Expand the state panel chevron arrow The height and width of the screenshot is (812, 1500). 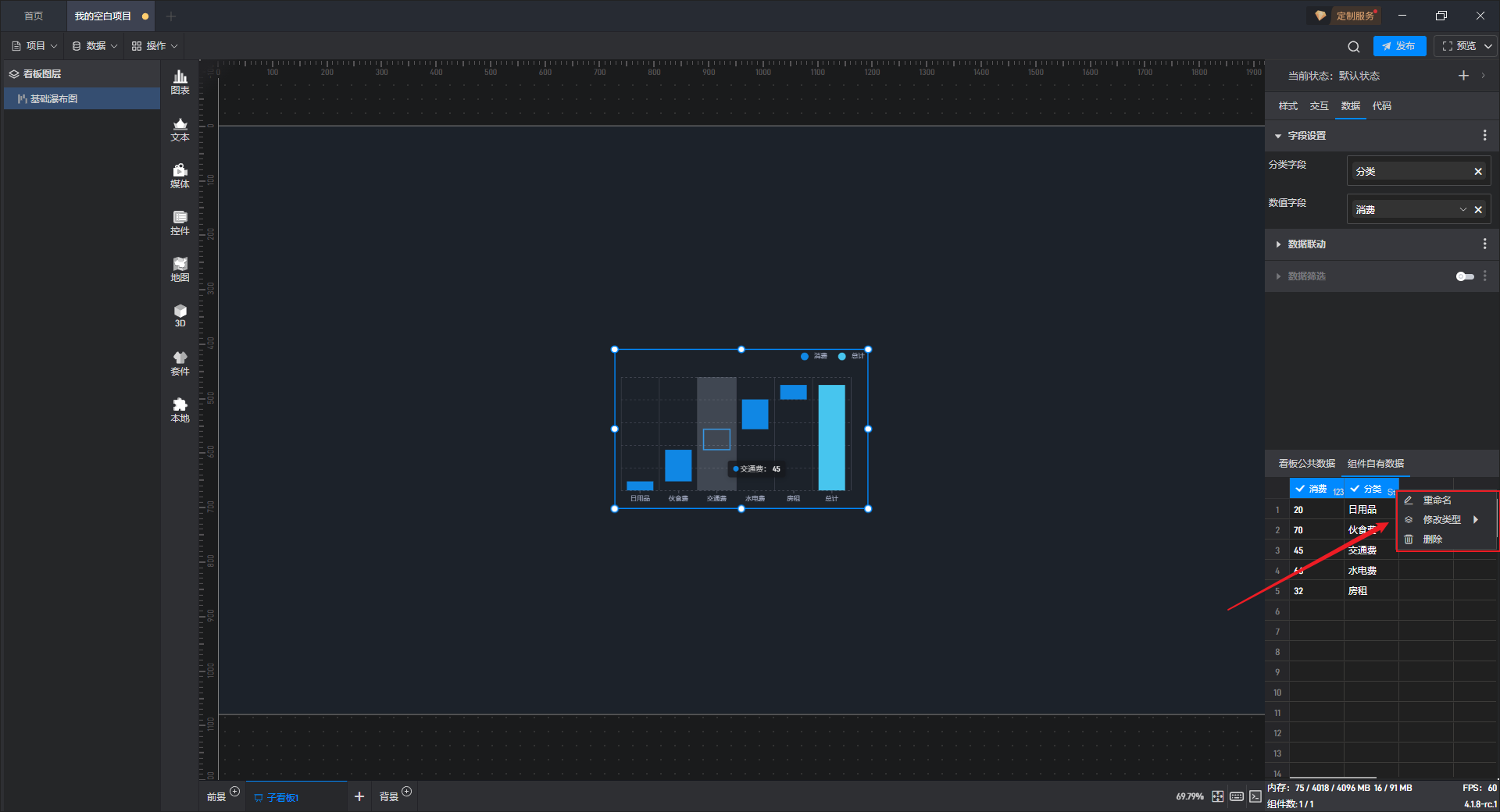point(1484,76)
